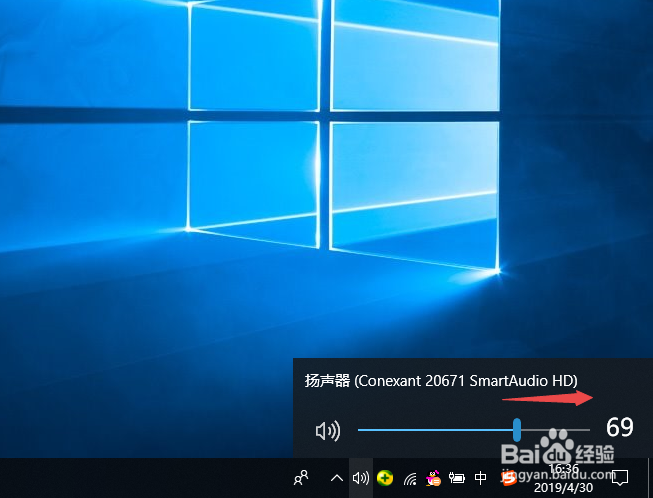Mute speaker via flyout volume icon
653x498 pixels.
328,431
